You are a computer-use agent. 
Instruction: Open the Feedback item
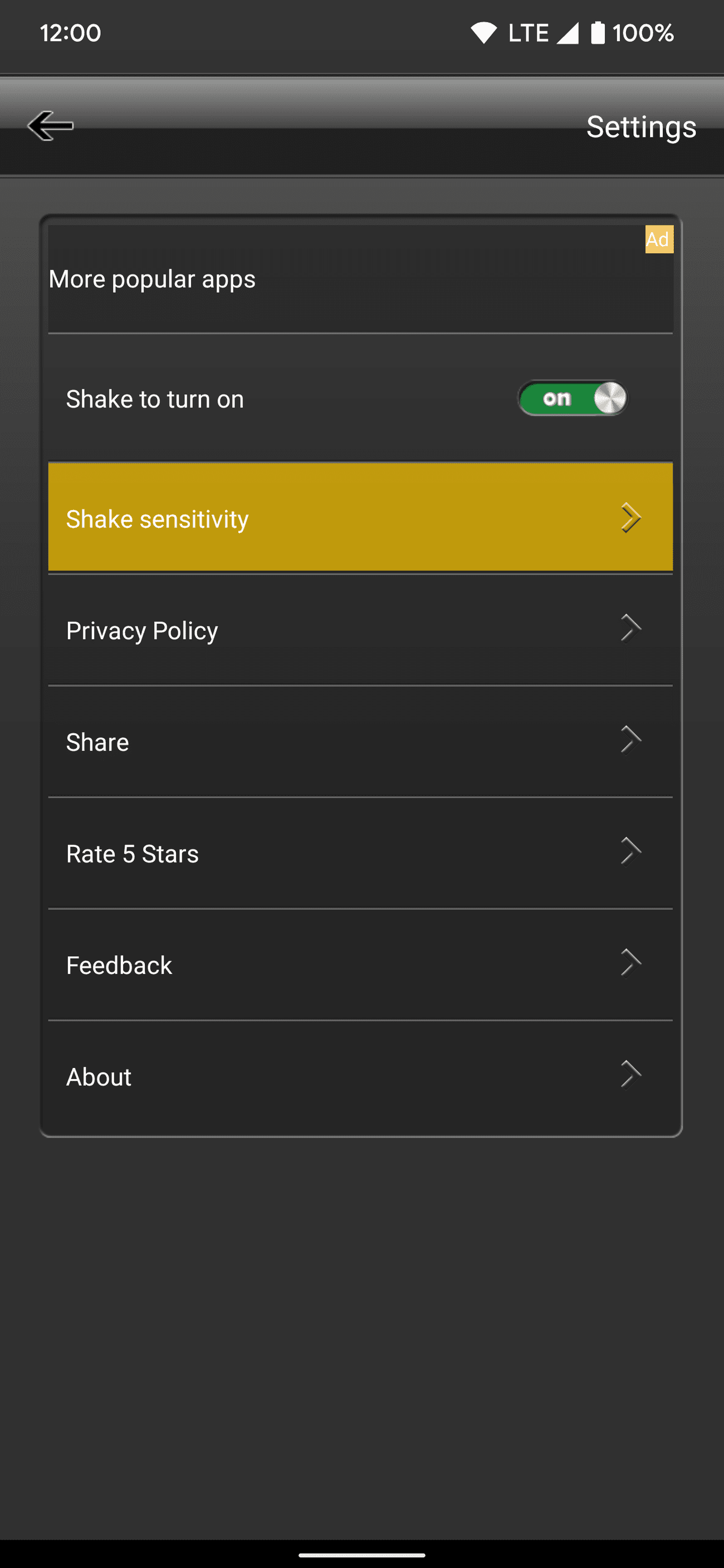coord(119,966)
